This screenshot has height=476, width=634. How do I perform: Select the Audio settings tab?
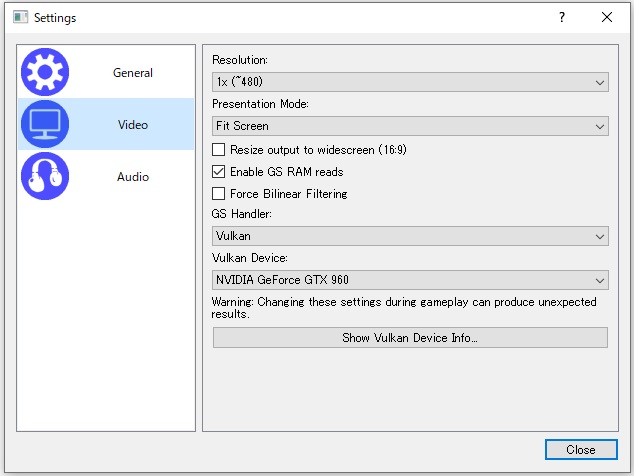(x=132, y=177)
